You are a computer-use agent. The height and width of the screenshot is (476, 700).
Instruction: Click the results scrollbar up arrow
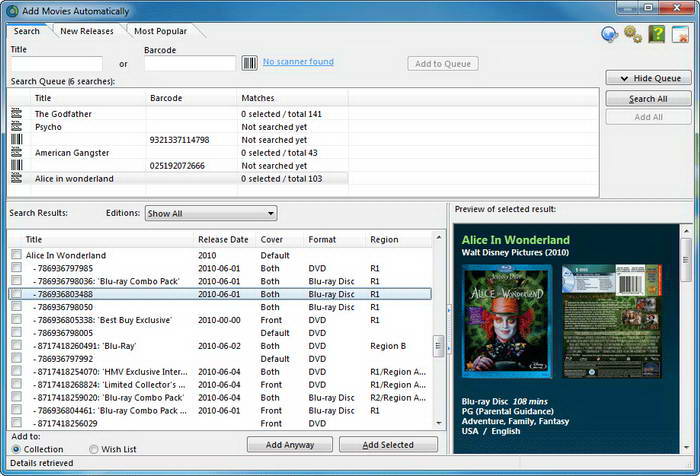point(438,237)
